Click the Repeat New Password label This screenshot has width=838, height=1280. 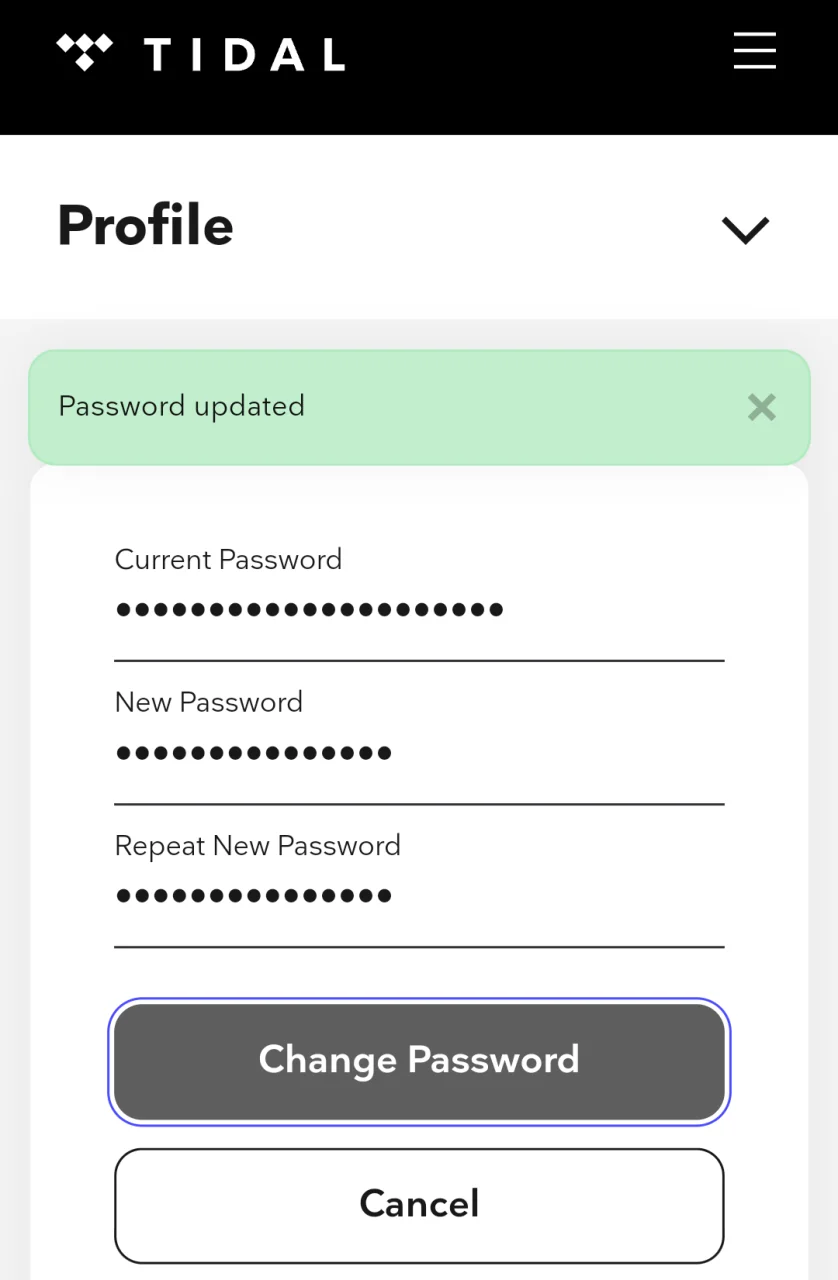258,846
